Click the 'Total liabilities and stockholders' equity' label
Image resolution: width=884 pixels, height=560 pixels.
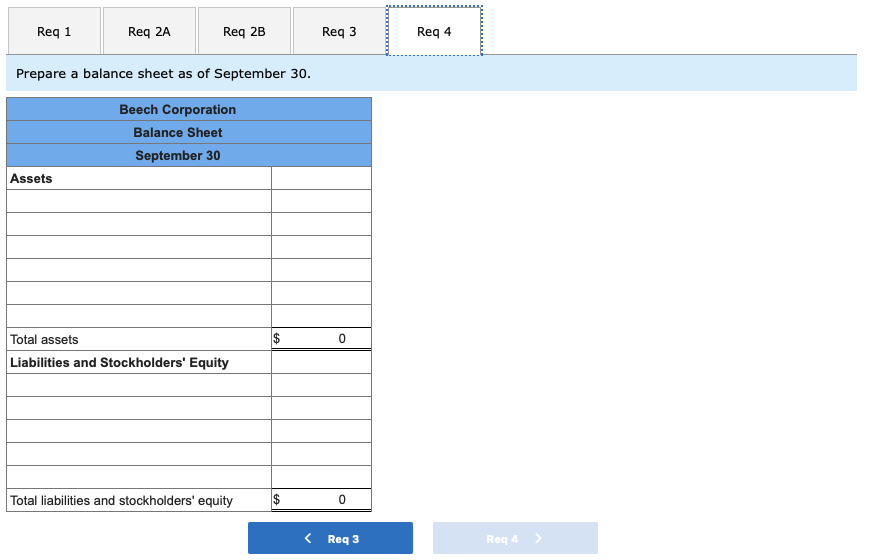click(121, 500)
